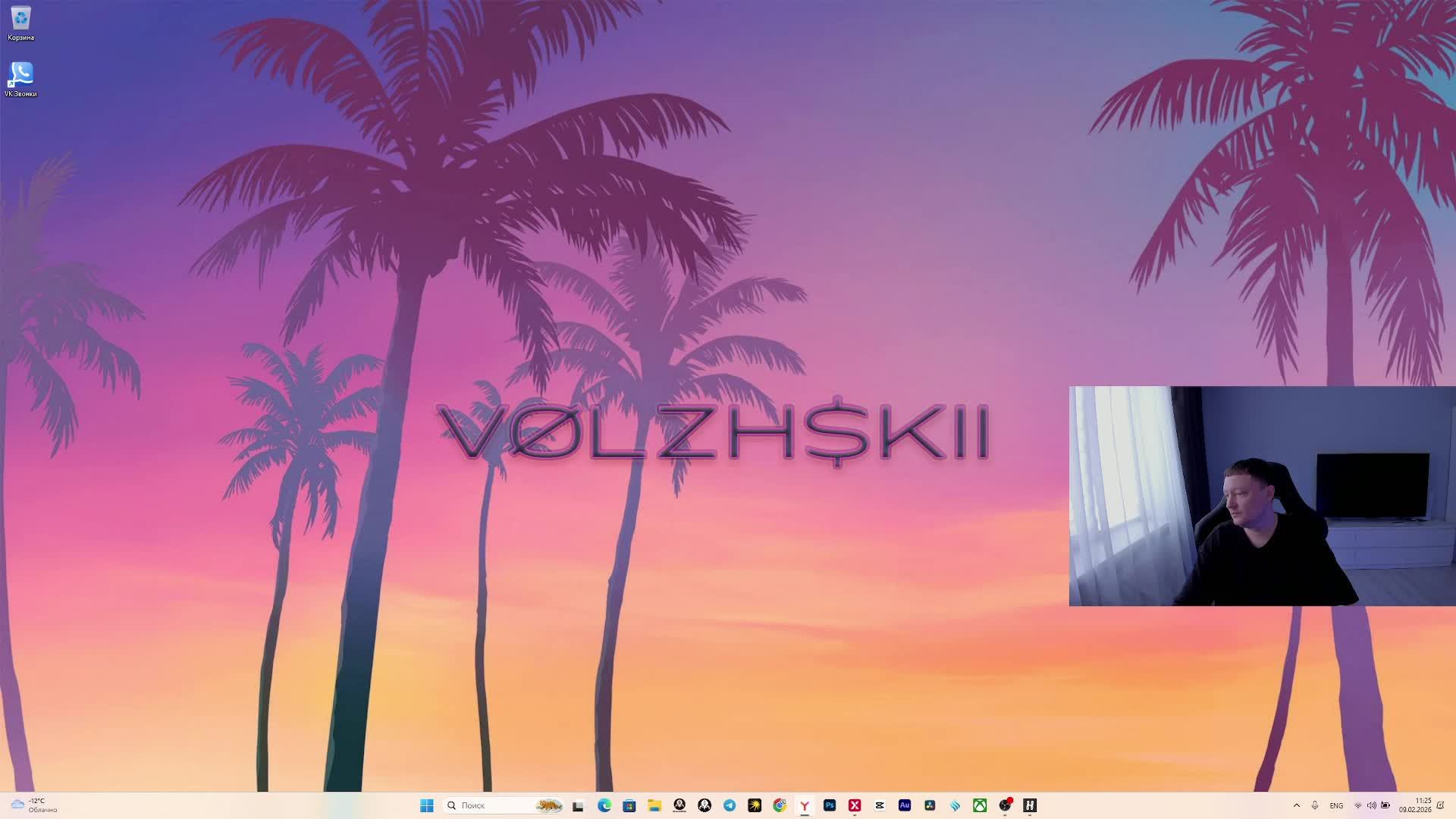Open Wi-Fi settings via the tray network icon
Image resolution: width=1456 pixels, height=819 pixels.
[x=1358, y=805]
